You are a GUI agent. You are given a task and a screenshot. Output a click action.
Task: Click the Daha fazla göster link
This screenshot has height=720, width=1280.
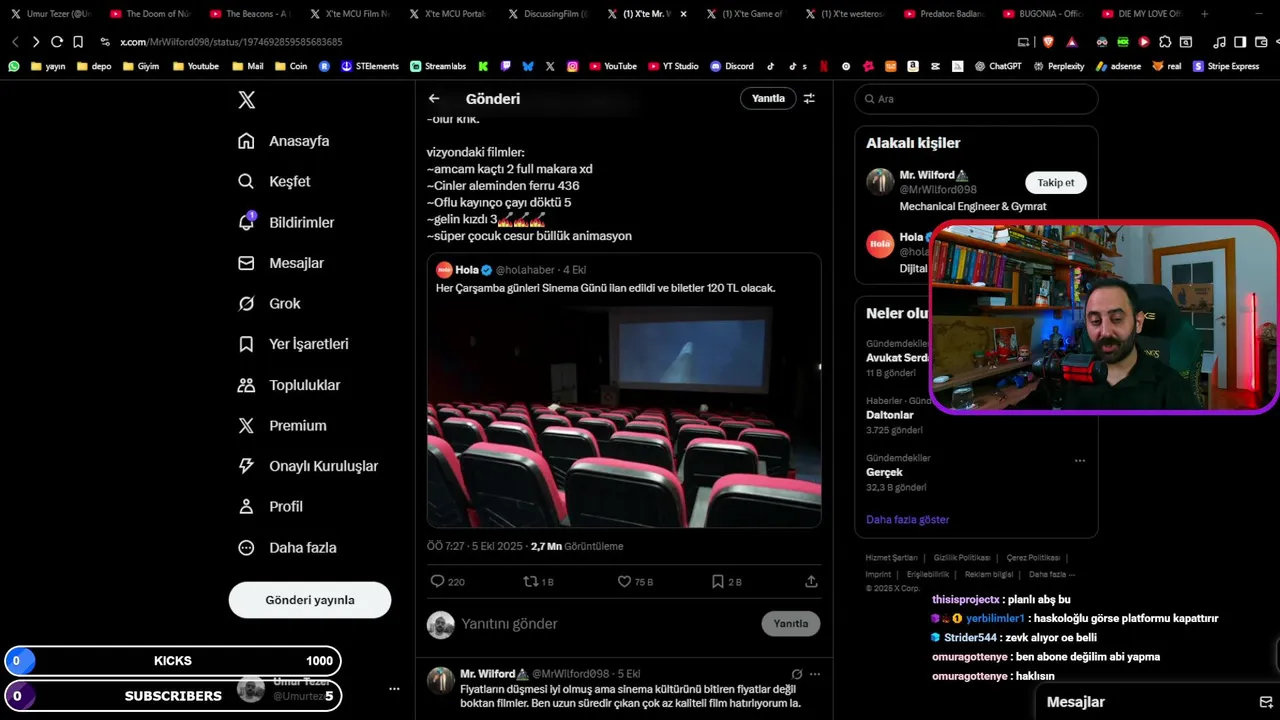click(907, 520)
